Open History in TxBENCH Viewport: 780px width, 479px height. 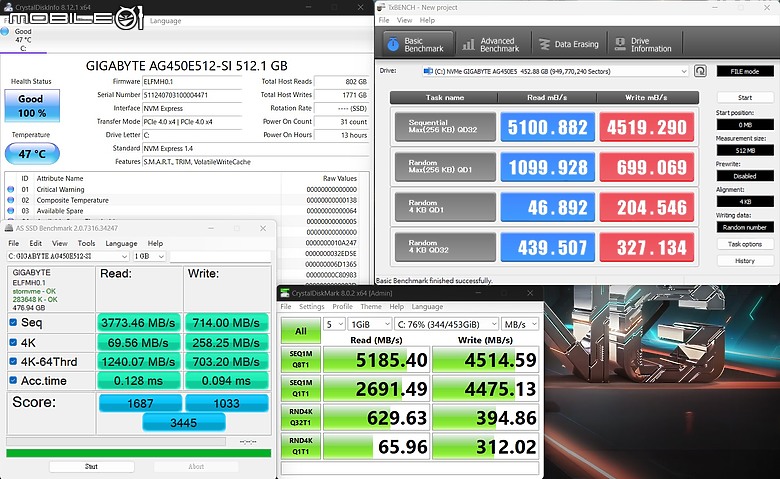pyautogui.click(x=745, y=261)
